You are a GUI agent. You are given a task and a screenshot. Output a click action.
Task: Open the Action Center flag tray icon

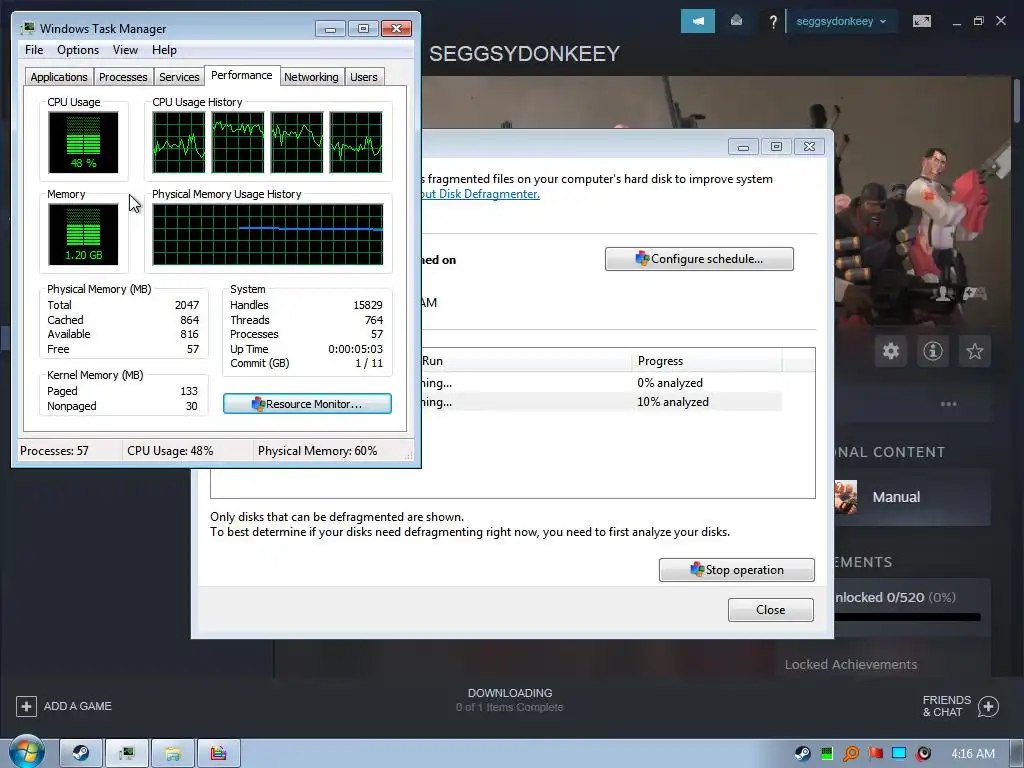875,754
